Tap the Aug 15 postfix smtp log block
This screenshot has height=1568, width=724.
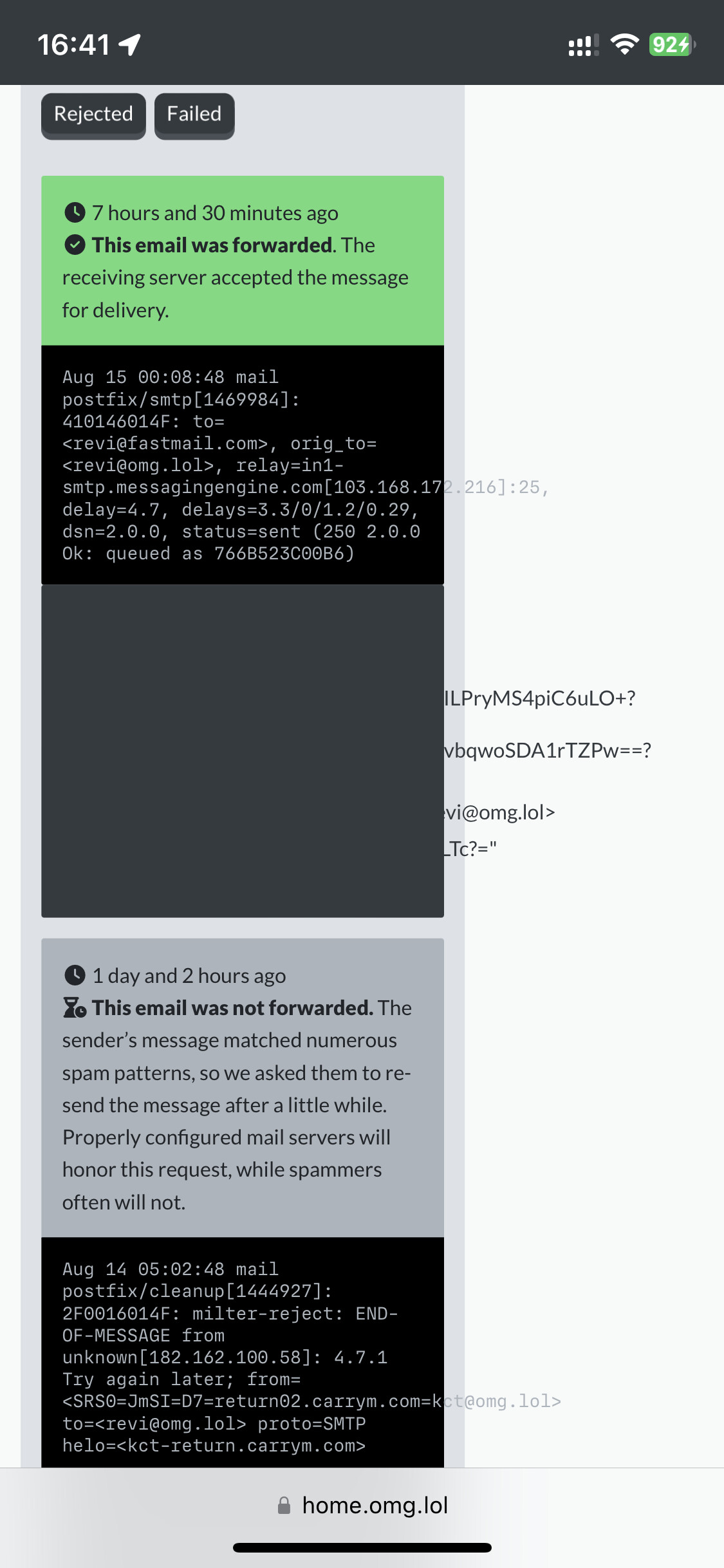[x=243, y=465]
